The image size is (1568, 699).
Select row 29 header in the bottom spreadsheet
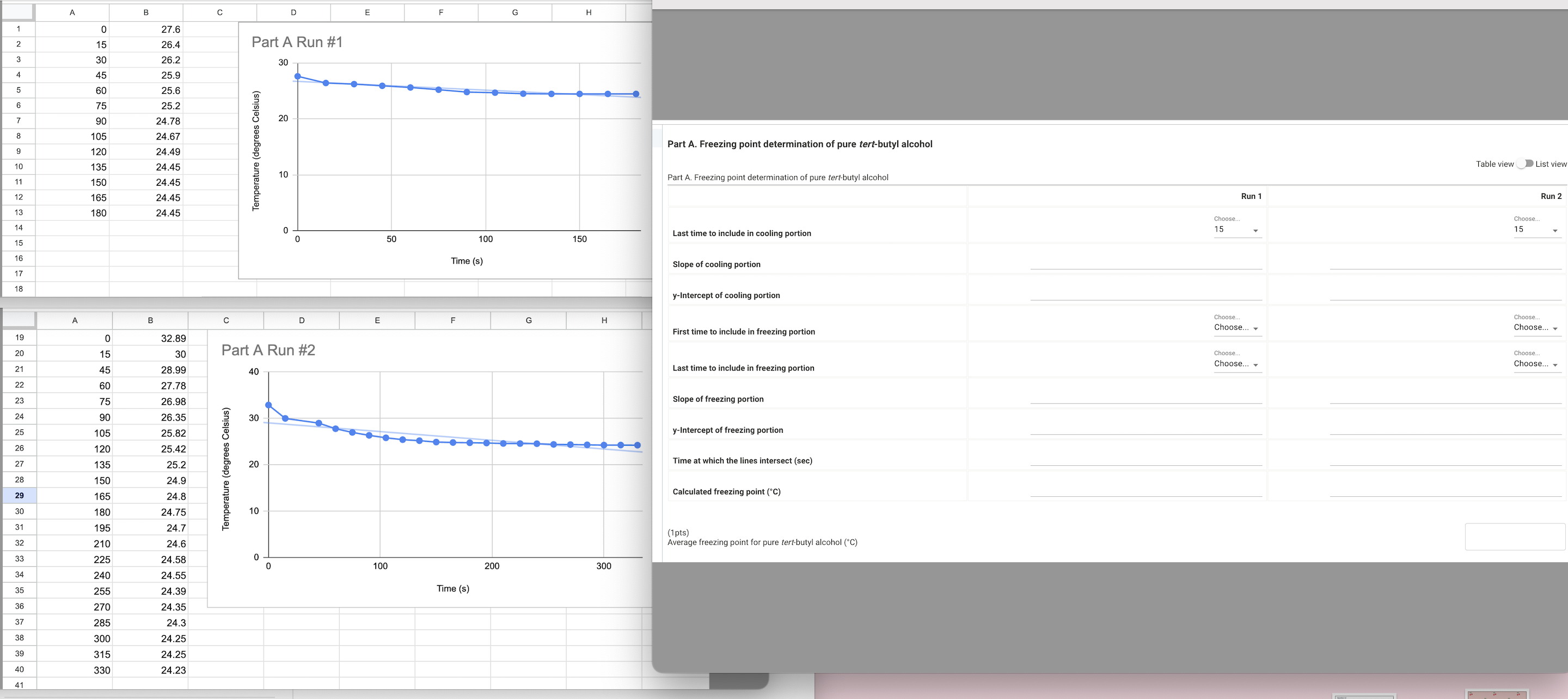tap(20, 495)
